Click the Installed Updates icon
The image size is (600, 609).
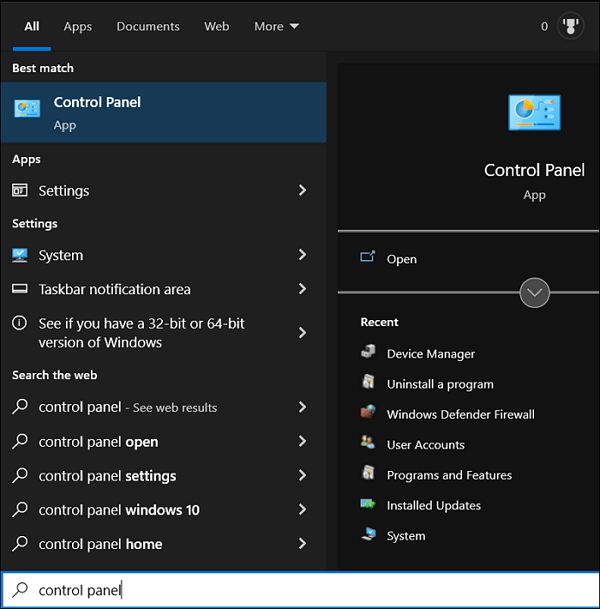368,505
